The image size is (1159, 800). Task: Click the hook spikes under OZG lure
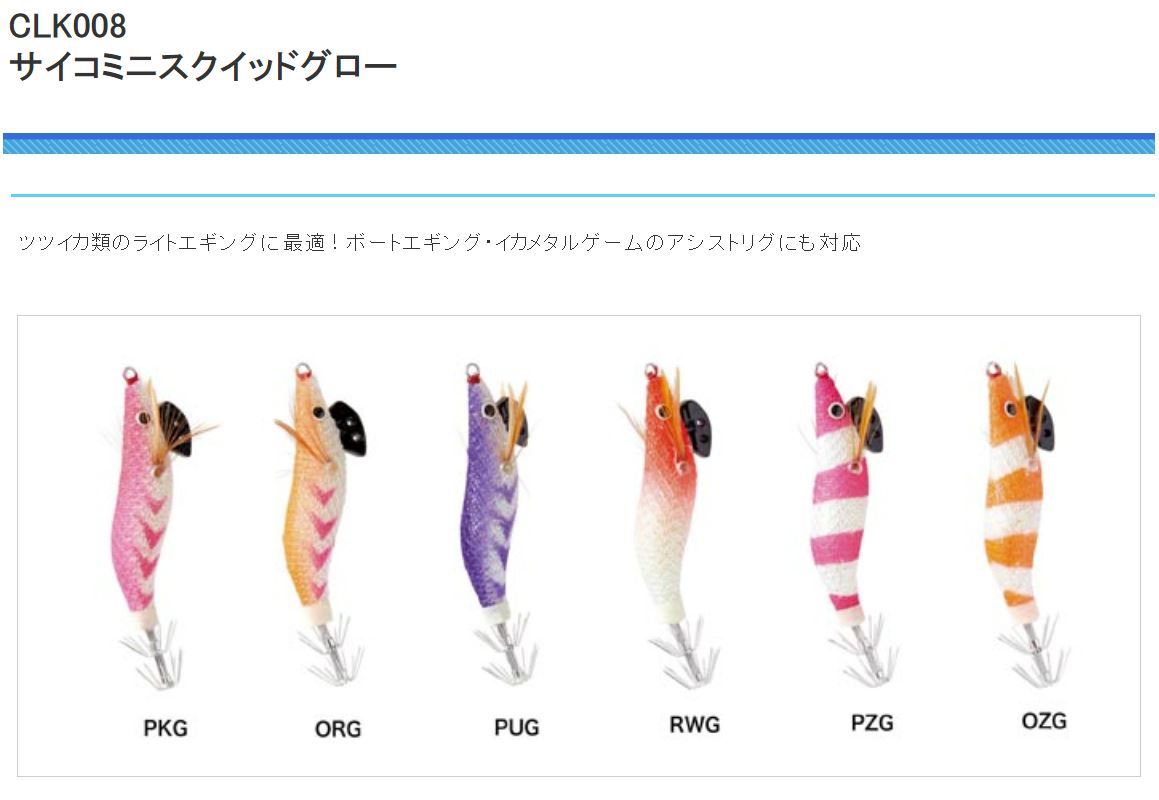pos(1035,652)
